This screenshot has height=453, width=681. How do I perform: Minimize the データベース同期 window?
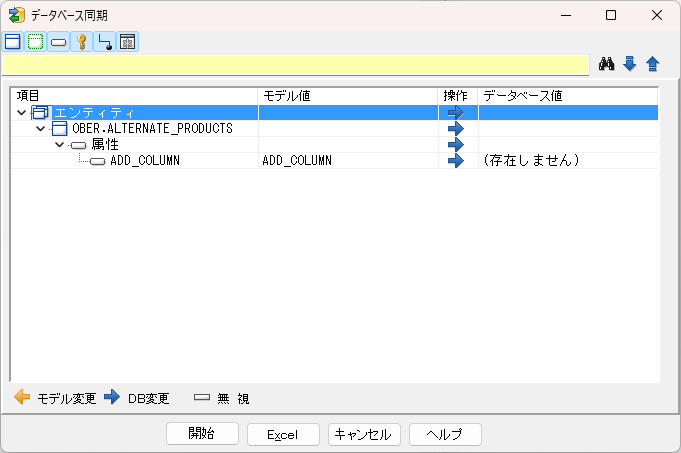click(565, 15)
